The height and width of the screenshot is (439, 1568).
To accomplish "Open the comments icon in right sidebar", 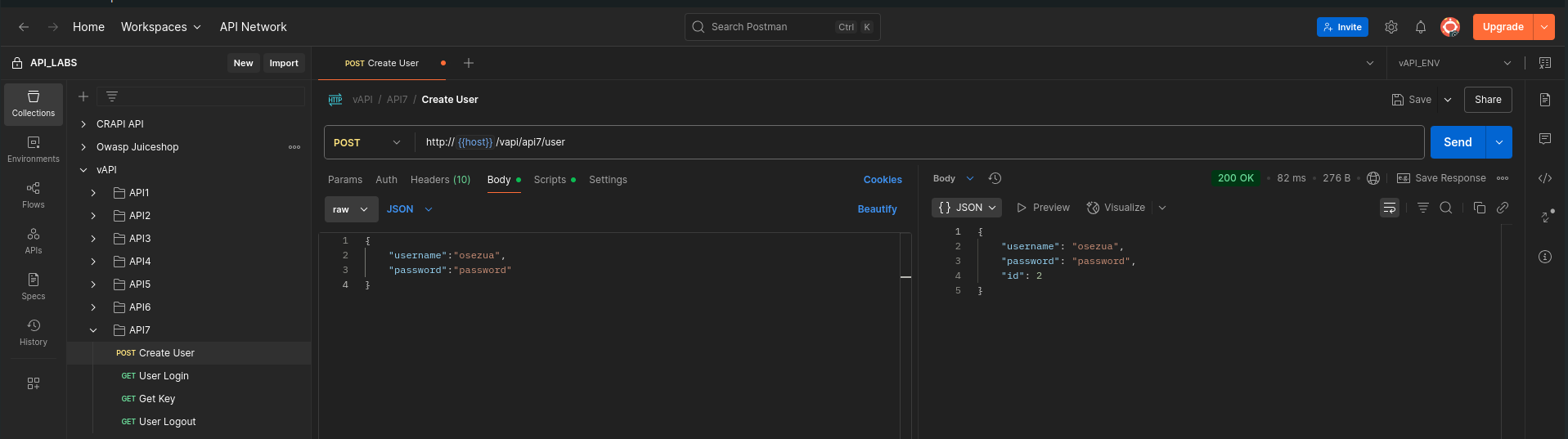I will tap(1545, 139).
